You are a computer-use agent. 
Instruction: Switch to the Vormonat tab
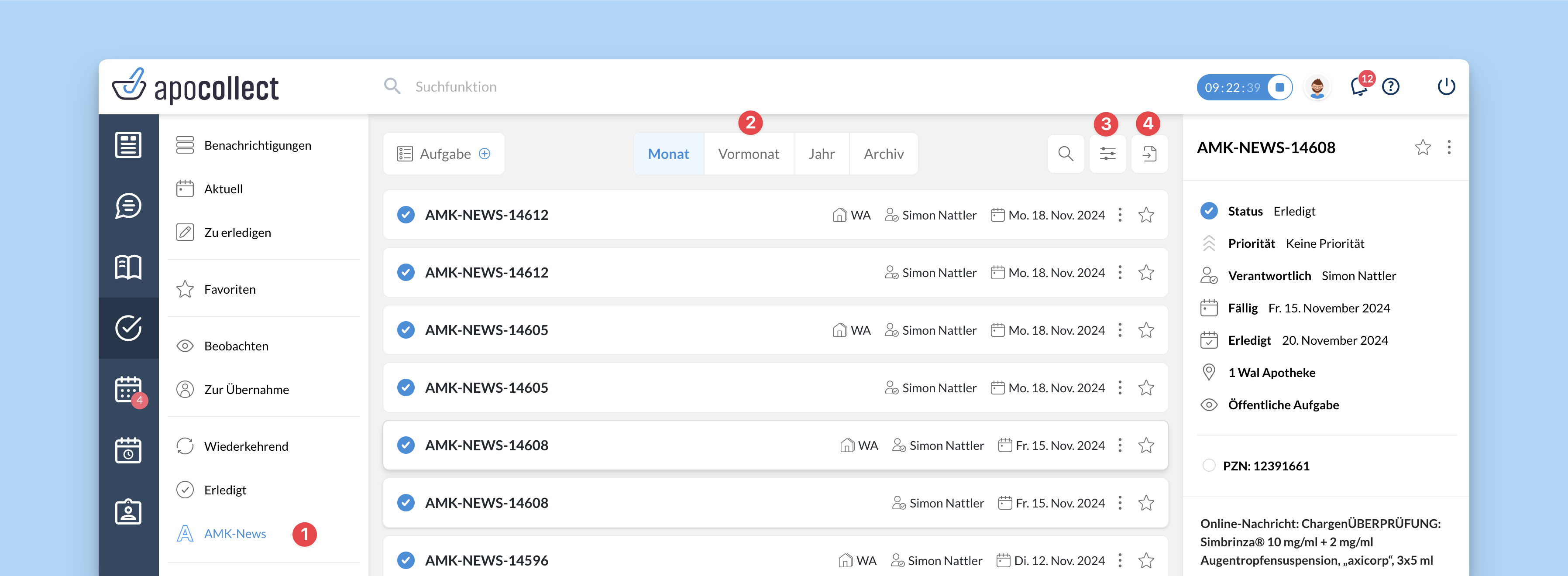(748, 154)
